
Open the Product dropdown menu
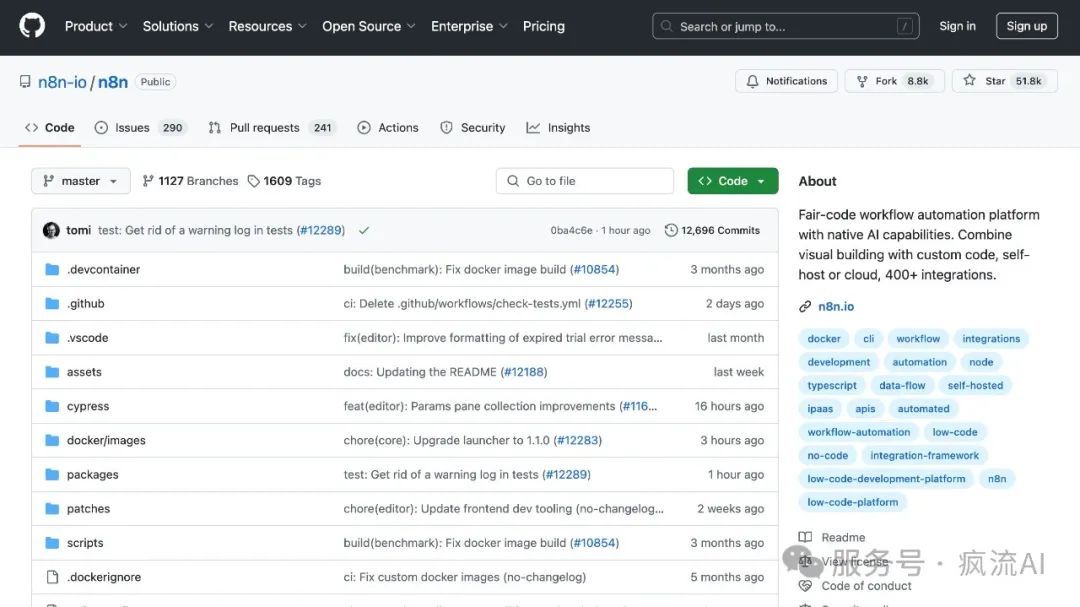[x=96, y=26]
